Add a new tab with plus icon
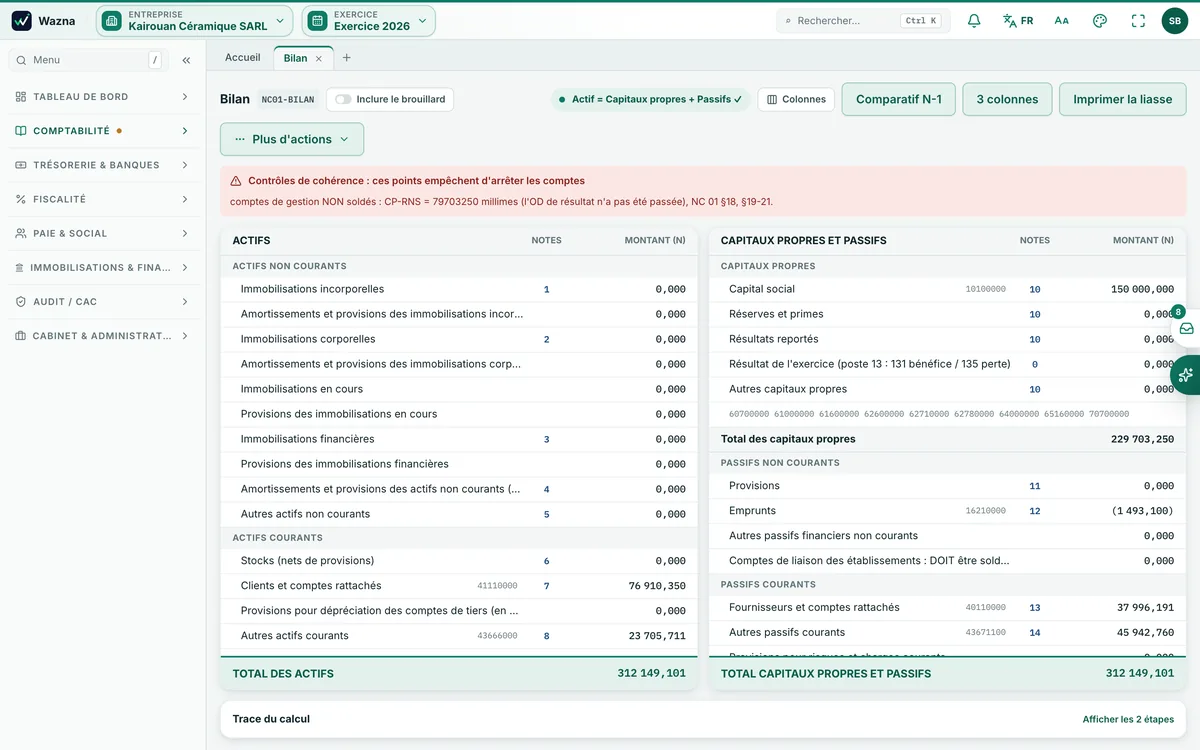The image size is (1200, 750). (347, 58)
